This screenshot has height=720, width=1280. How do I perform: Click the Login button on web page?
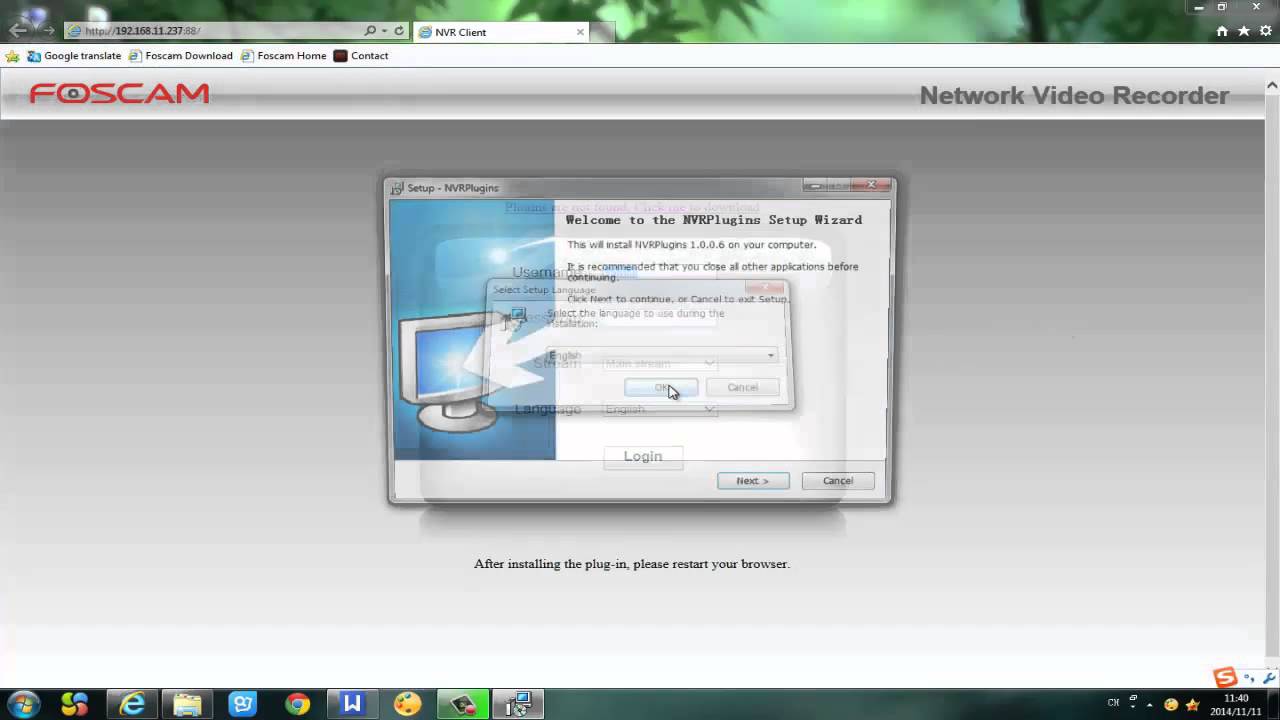click(643, 456)
